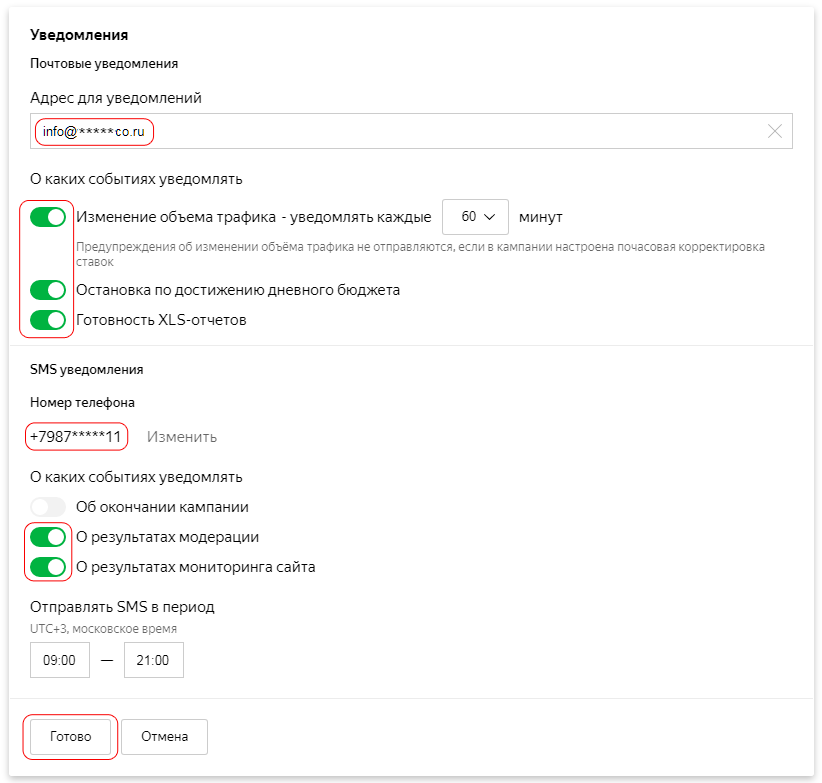
Task: Click the 'Остановка по достижению дневного бюджета' label text
Action: 238,290
